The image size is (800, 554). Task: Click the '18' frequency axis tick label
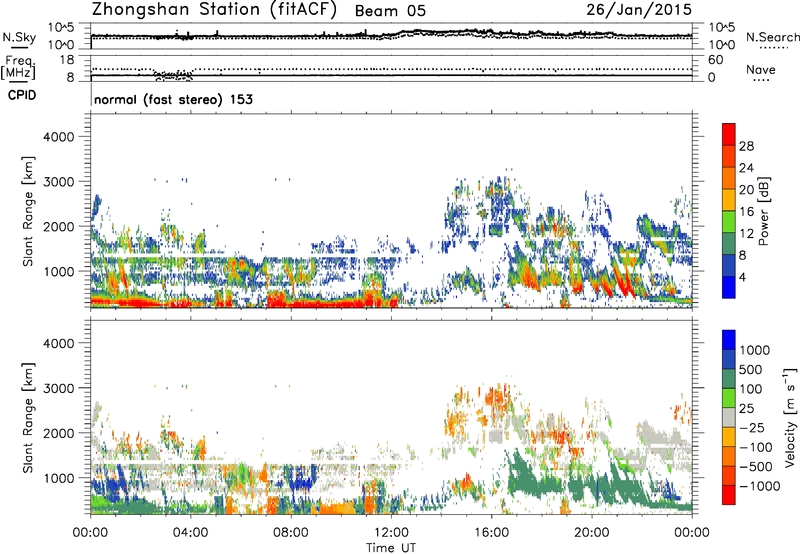pyautogui.click(x=66, y=60)
